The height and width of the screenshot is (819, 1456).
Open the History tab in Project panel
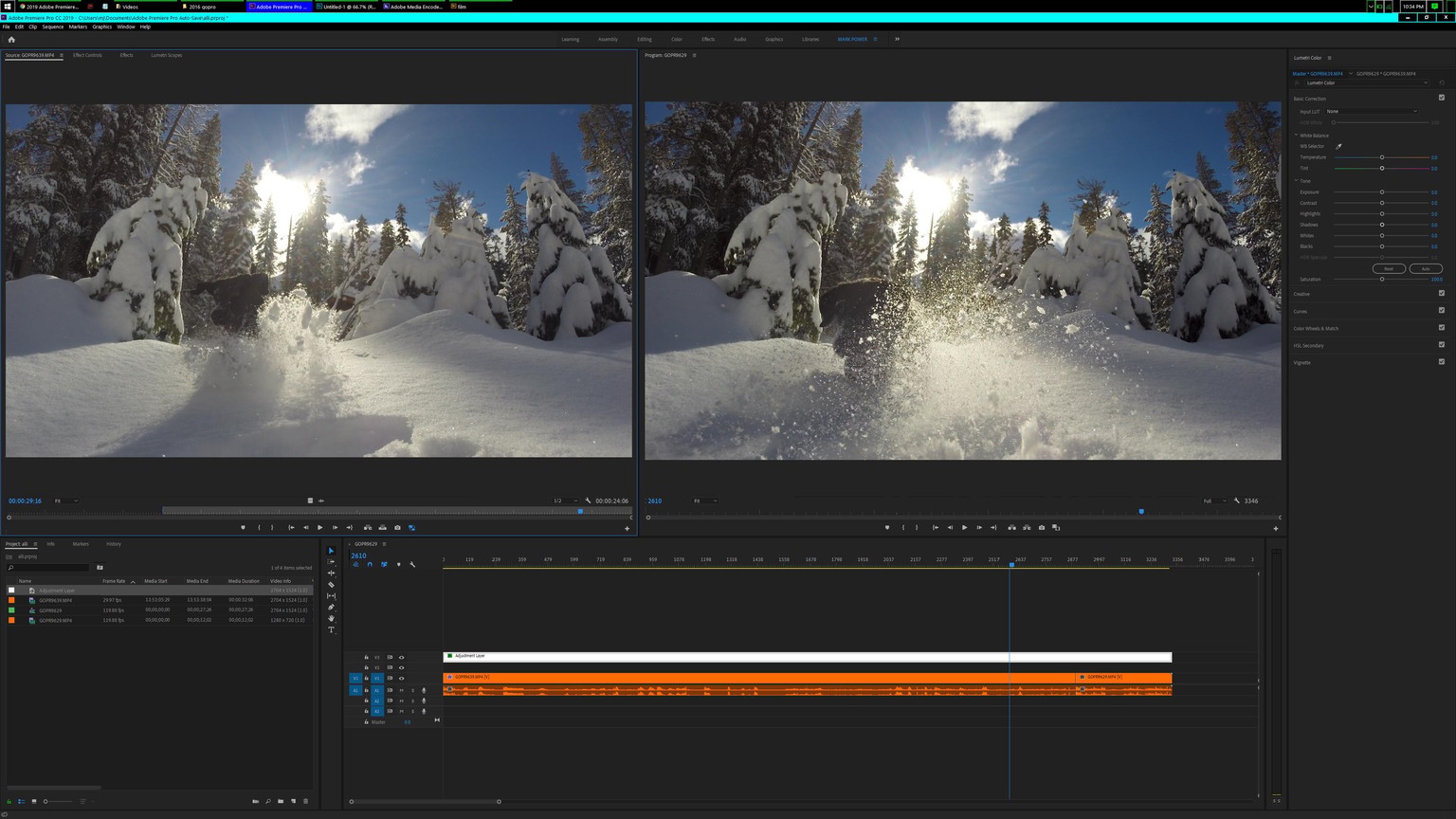114,544
